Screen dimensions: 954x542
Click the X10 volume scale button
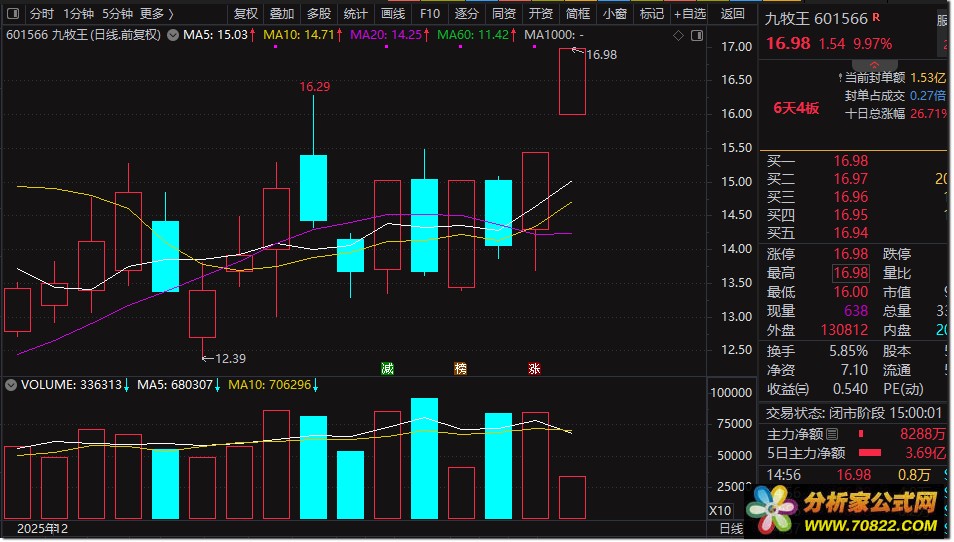pyautogui.click(x=720, y=510)
